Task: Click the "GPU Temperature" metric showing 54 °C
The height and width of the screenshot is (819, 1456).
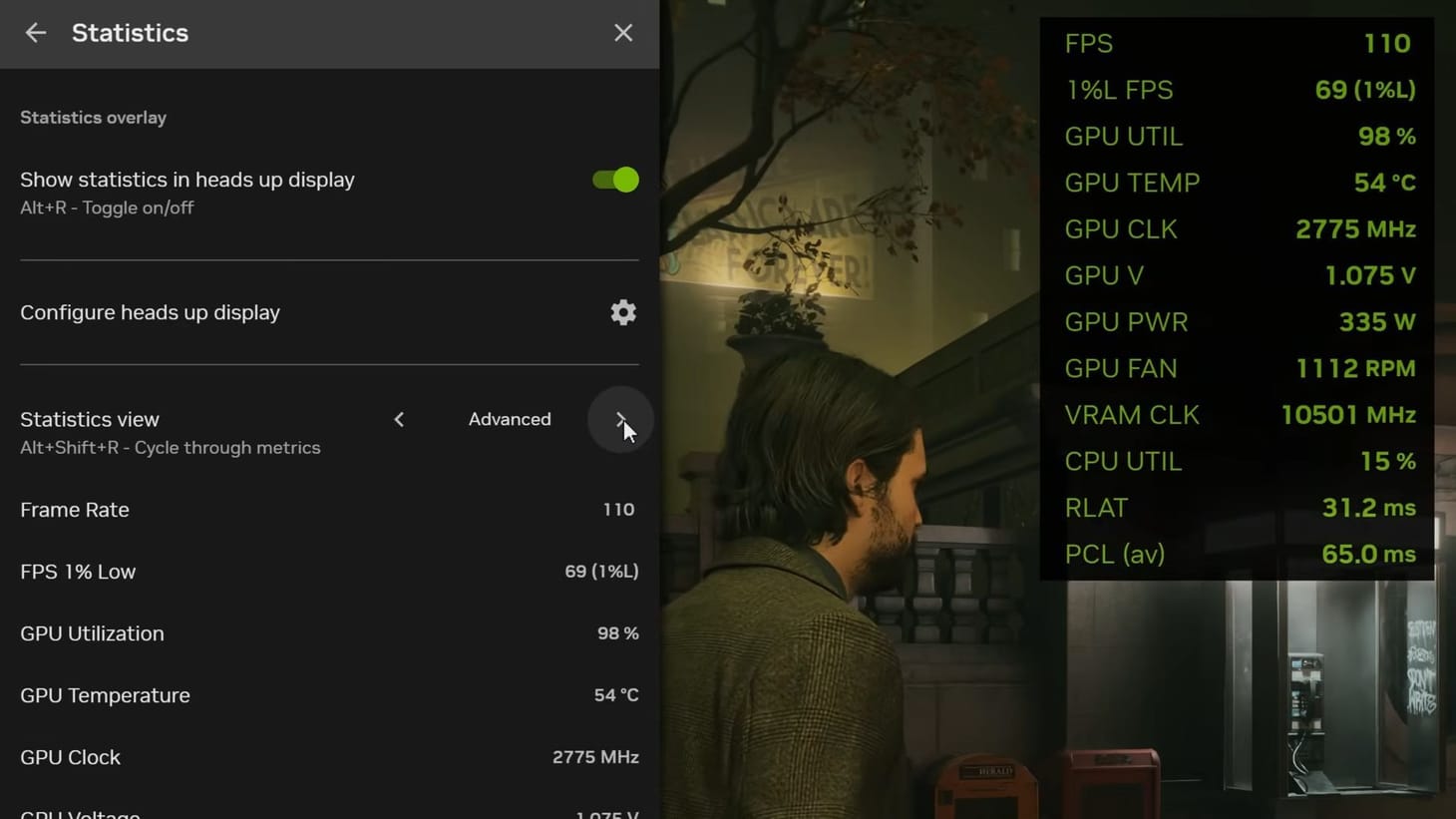Action: (x=105, y=695)
